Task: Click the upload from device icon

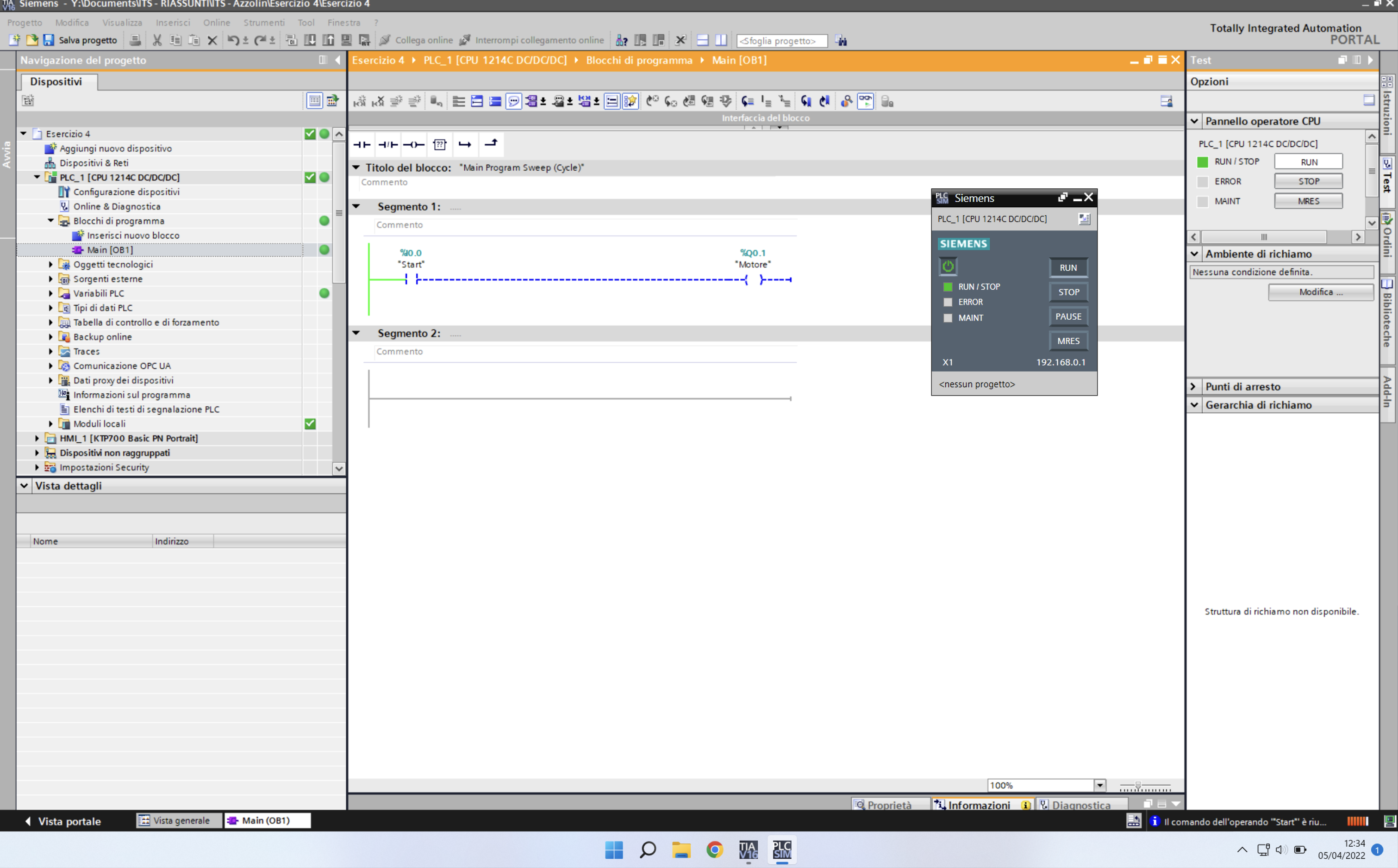Action: (x=329, y=40)
